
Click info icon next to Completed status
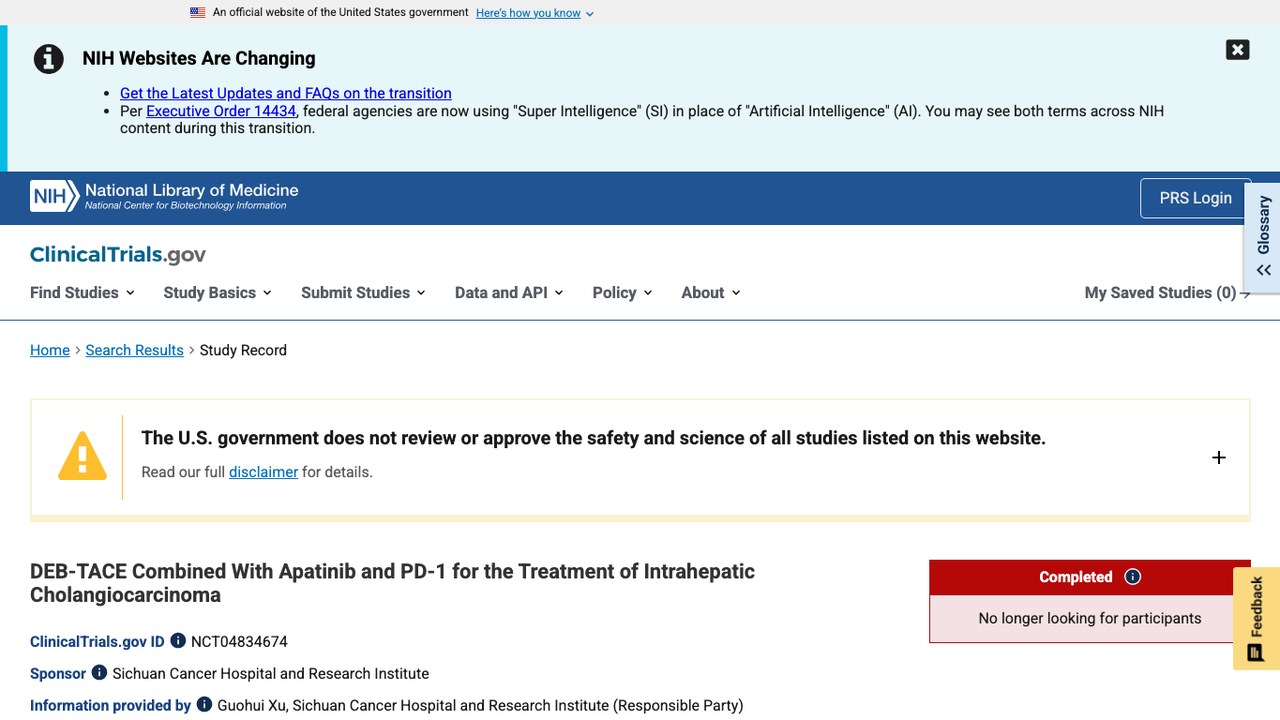tap(1132, 577)
